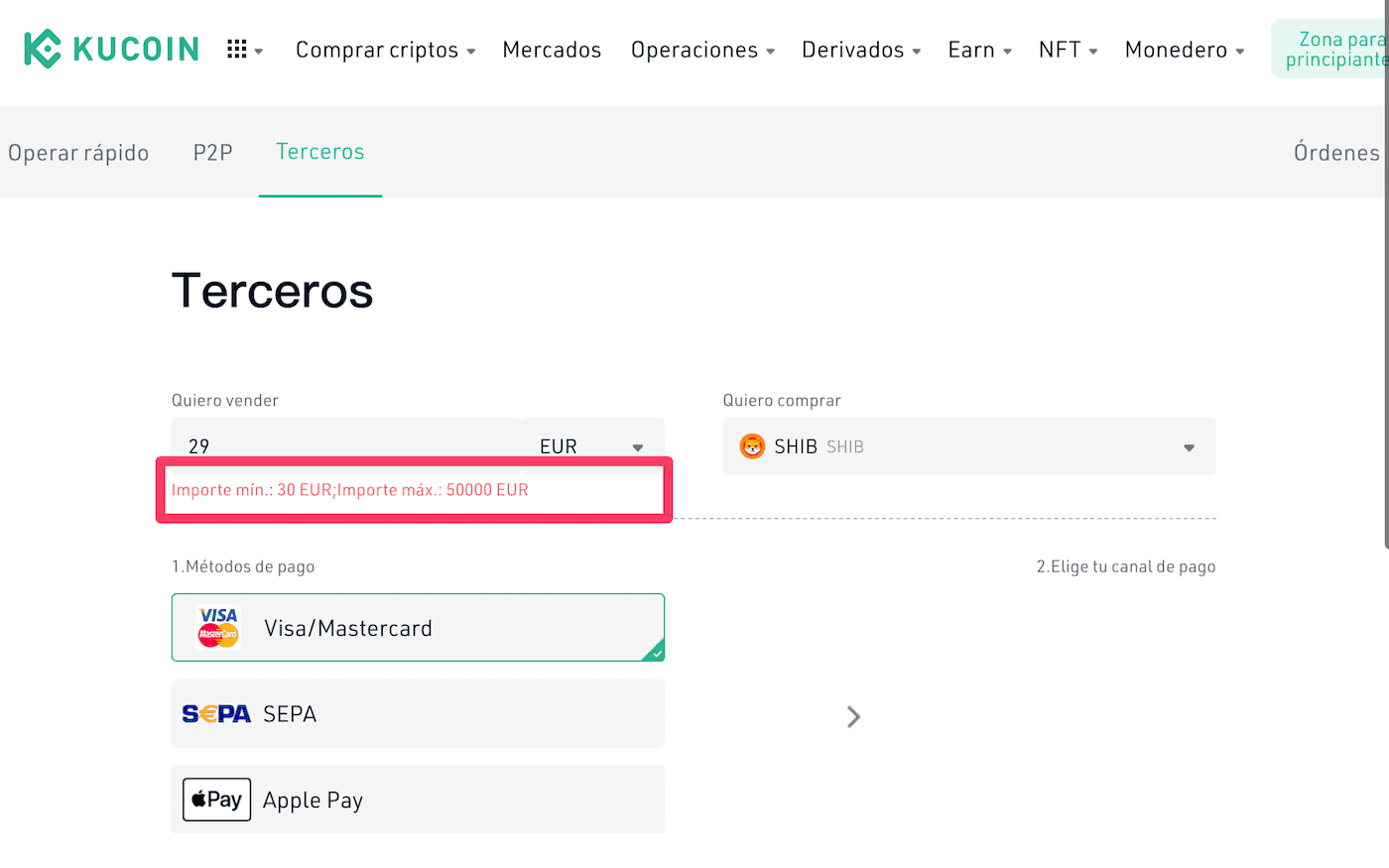
Task: Open the SHIB coin selector dropdown
Action: tap(969, 446)
